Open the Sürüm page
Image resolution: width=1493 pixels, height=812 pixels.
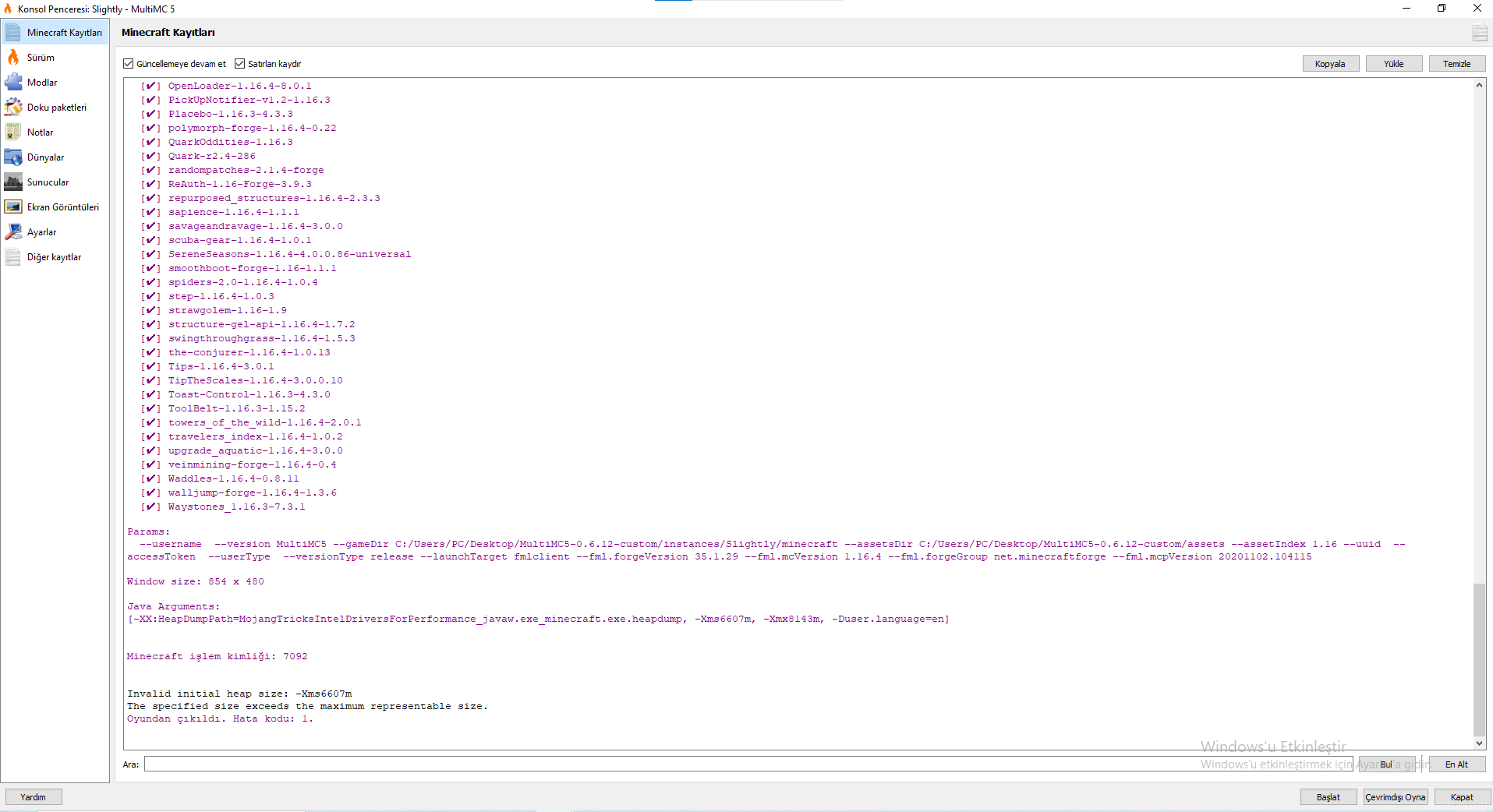(55, 58)
